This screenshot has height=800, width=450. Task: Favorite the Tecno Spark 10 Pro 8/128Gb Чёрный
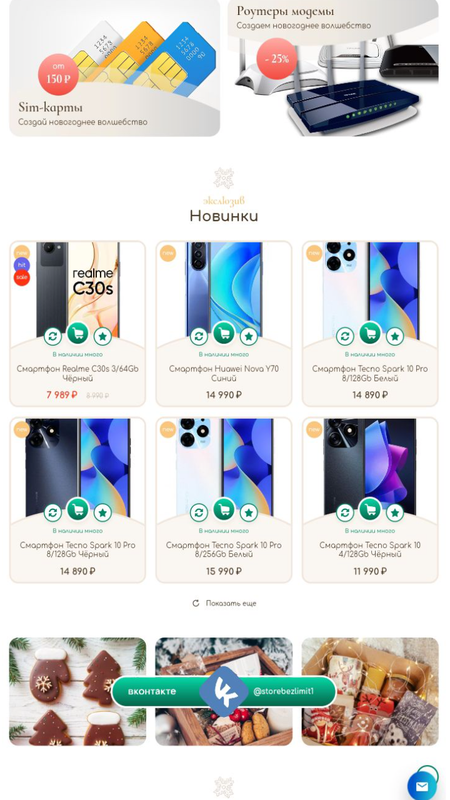coord(103,513)
